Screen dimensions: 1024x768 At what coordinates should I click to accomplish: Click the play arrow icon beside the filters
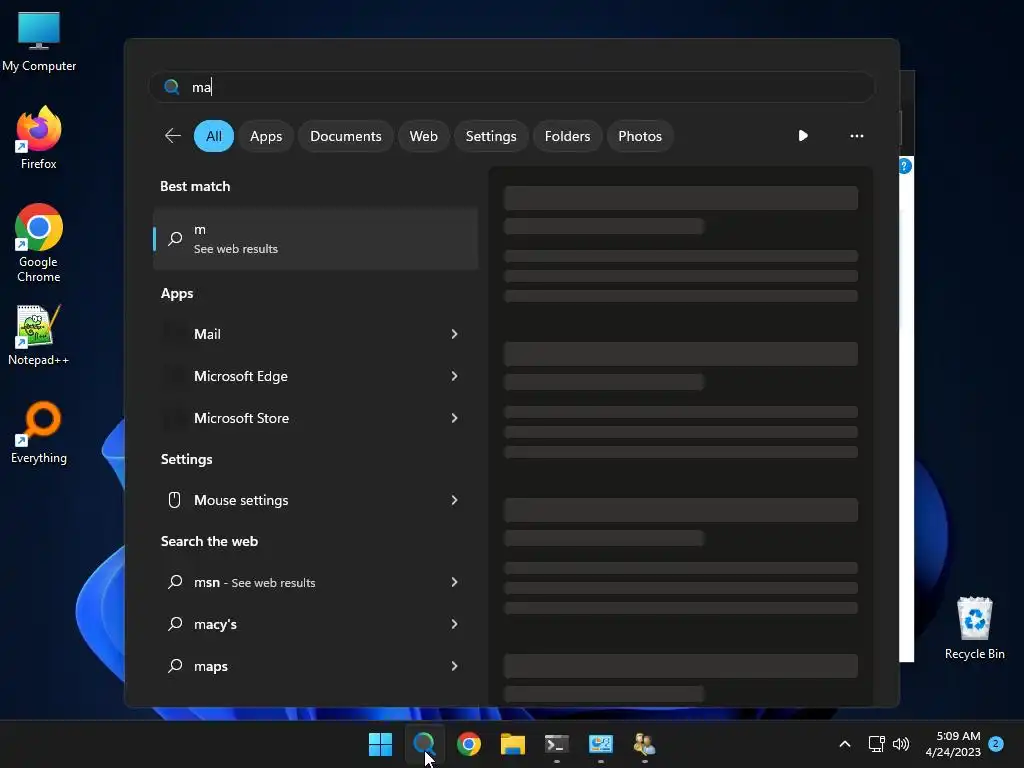(x=803, y=136)
